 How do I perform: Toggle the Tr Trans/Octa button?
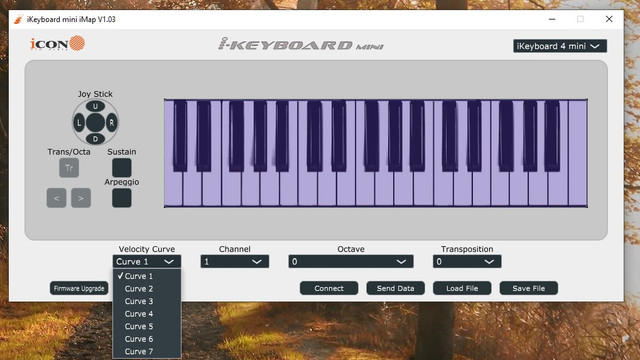coord(69,168)
